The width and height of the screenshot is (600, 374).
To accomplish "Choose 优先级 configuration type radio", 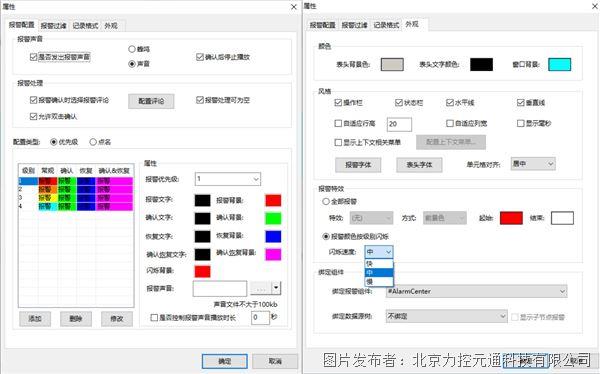I will pos(54,142).
